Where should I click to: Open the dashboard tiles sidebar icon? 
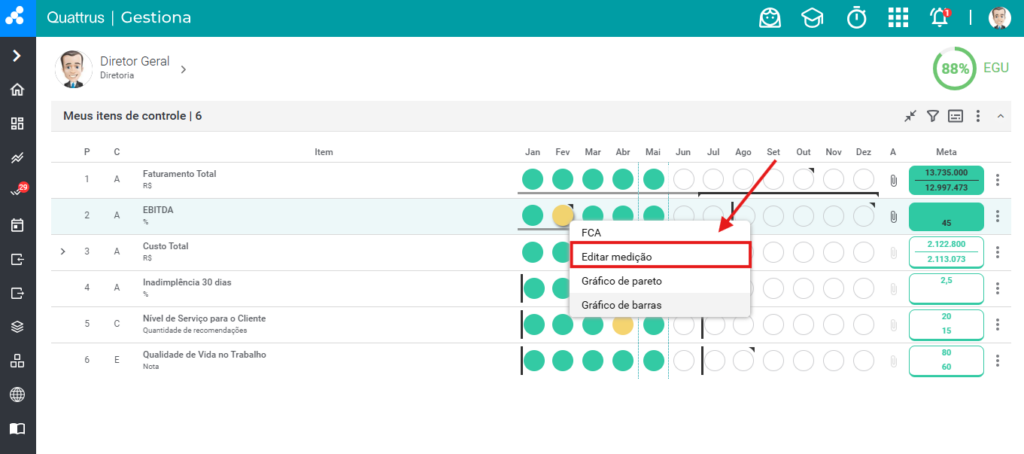tap(18, 123)
